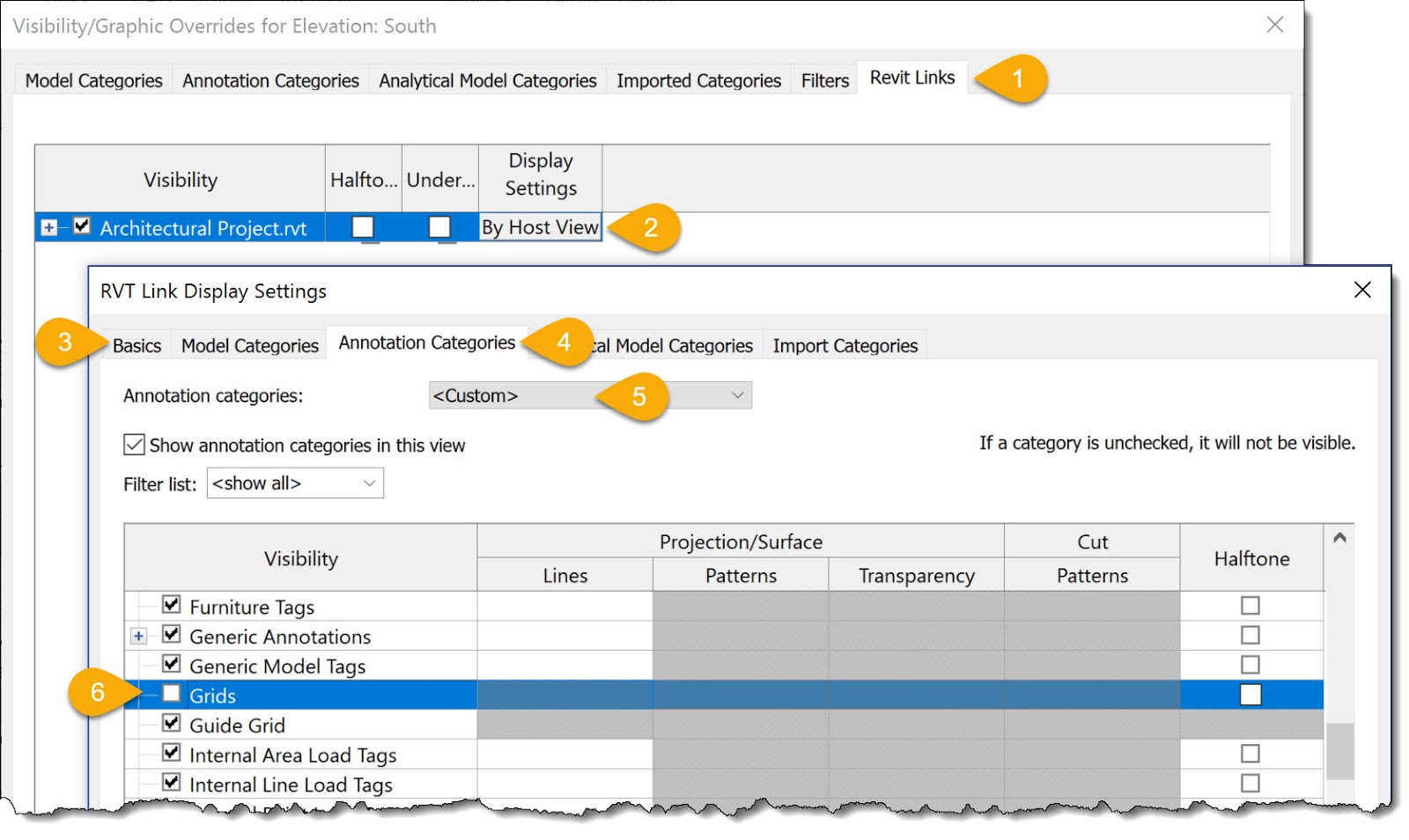Open the Filters tab

[x=823, y=80]
